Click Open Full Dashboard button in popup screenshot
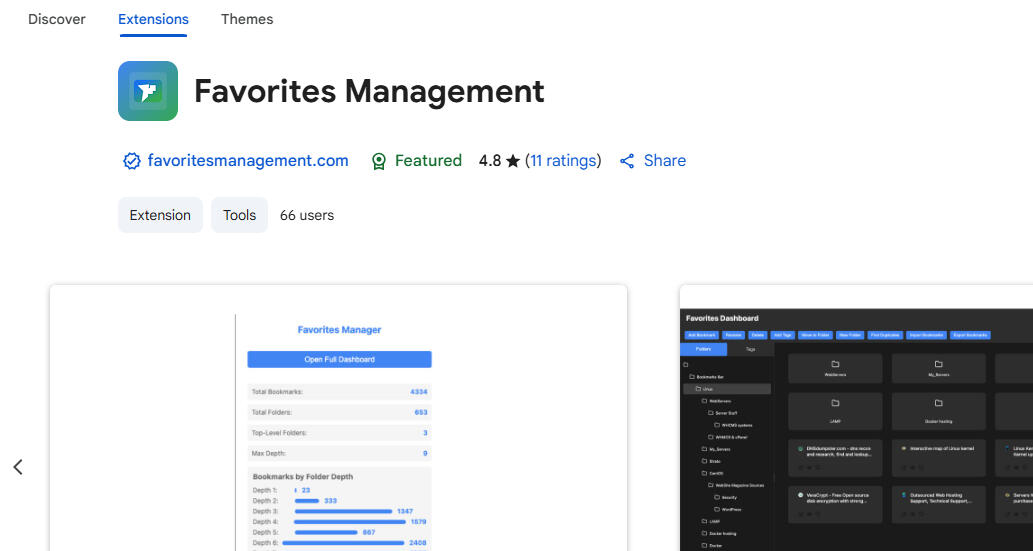 tap(339, 359)
